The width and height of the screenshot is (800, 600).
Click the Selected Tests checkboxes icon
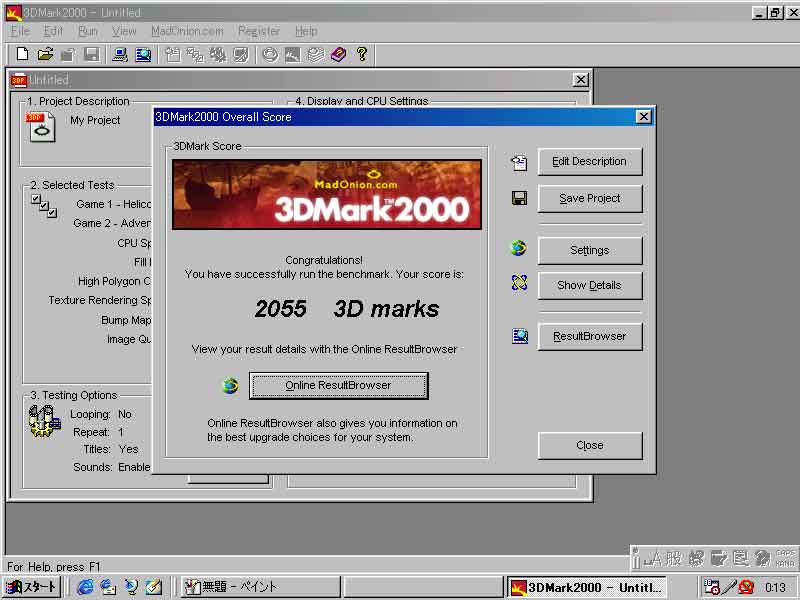pos(44,206)
